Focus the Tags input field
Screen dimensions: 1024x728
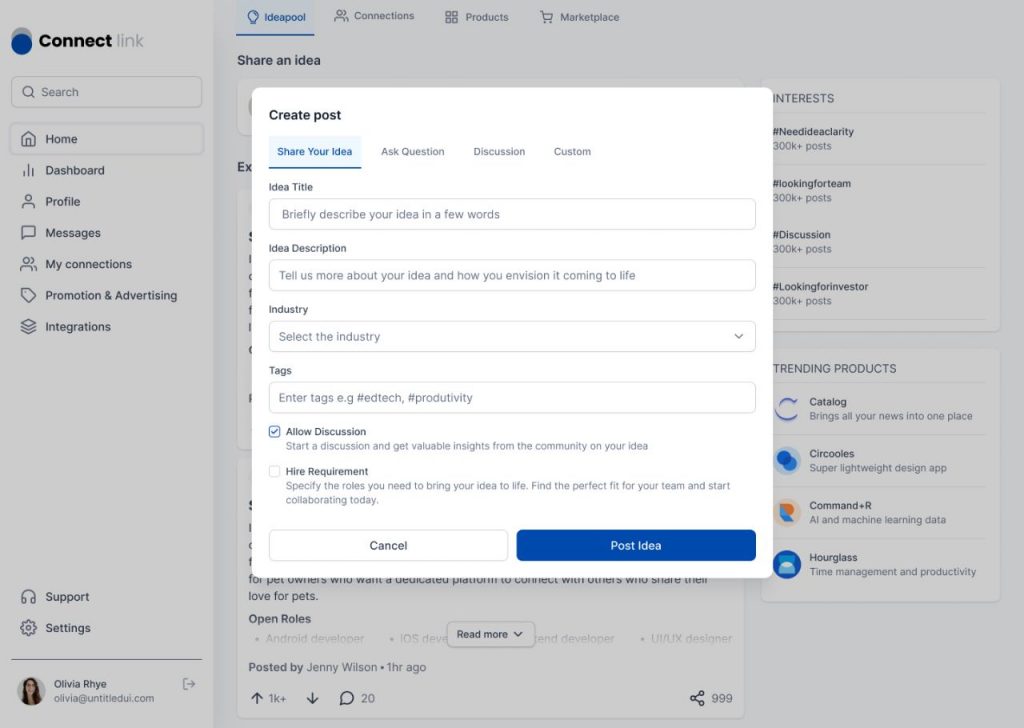pos(512,398)
